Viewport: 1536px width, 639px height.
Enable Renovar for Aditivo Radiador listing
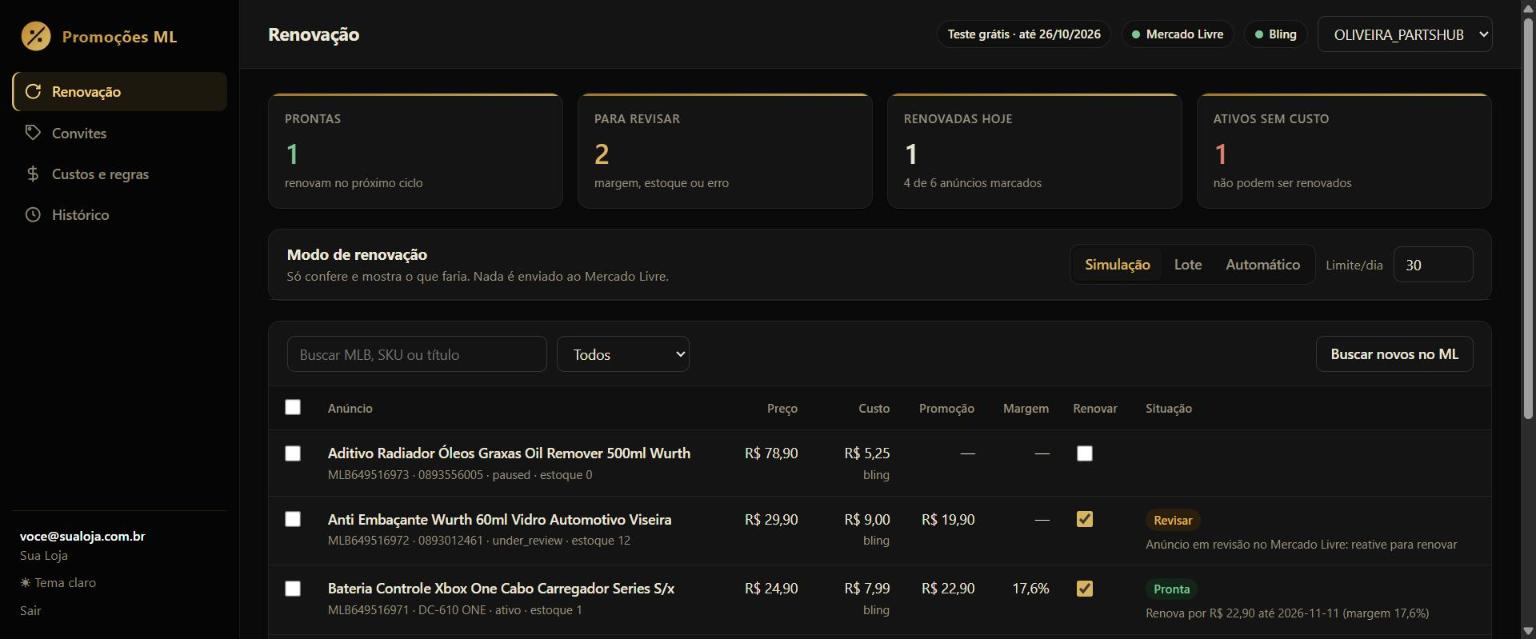click(x=1085, y=453)
